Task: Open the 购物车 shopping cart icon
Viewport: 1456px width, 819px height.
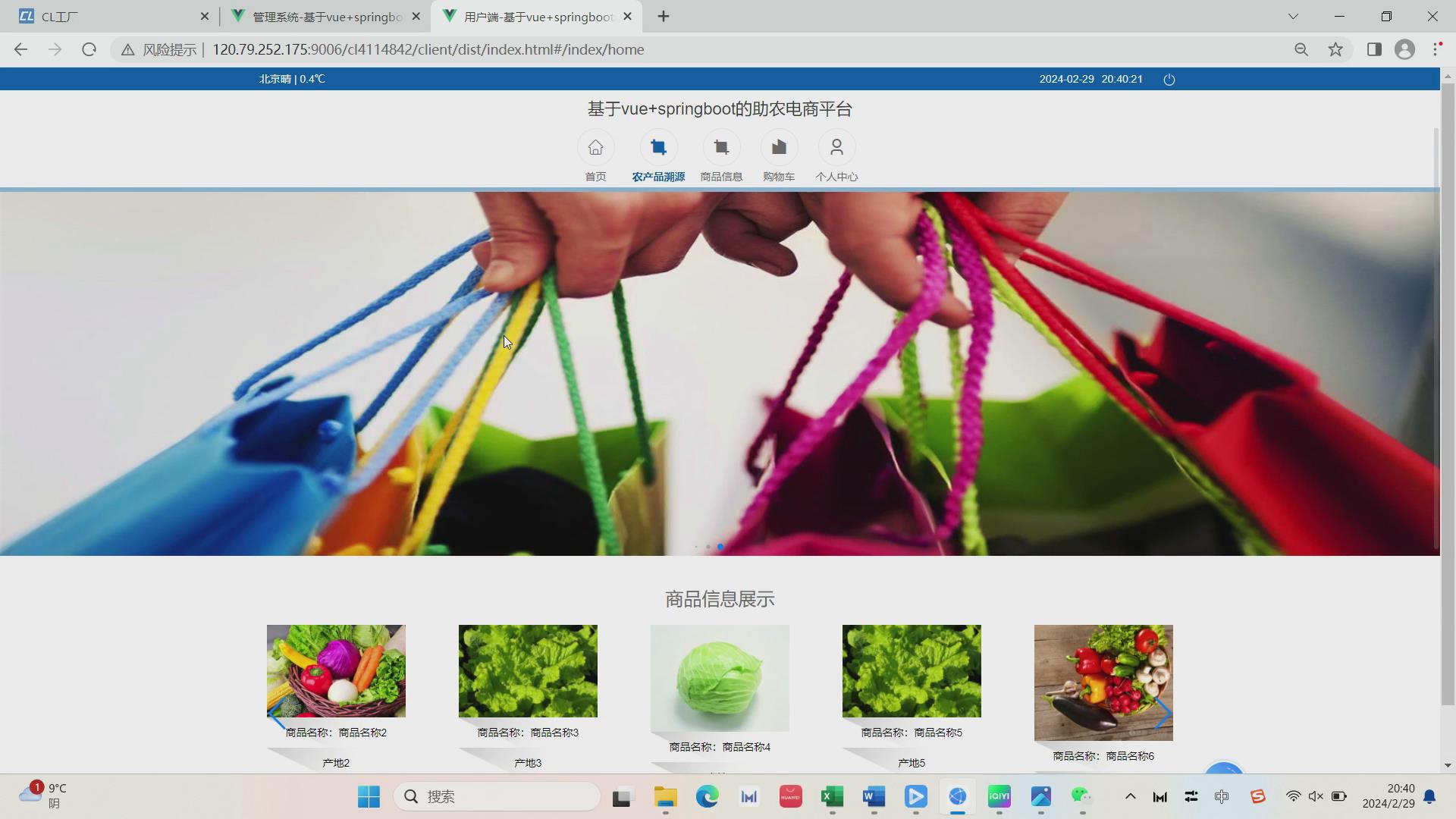Action: tap(779, 148)
